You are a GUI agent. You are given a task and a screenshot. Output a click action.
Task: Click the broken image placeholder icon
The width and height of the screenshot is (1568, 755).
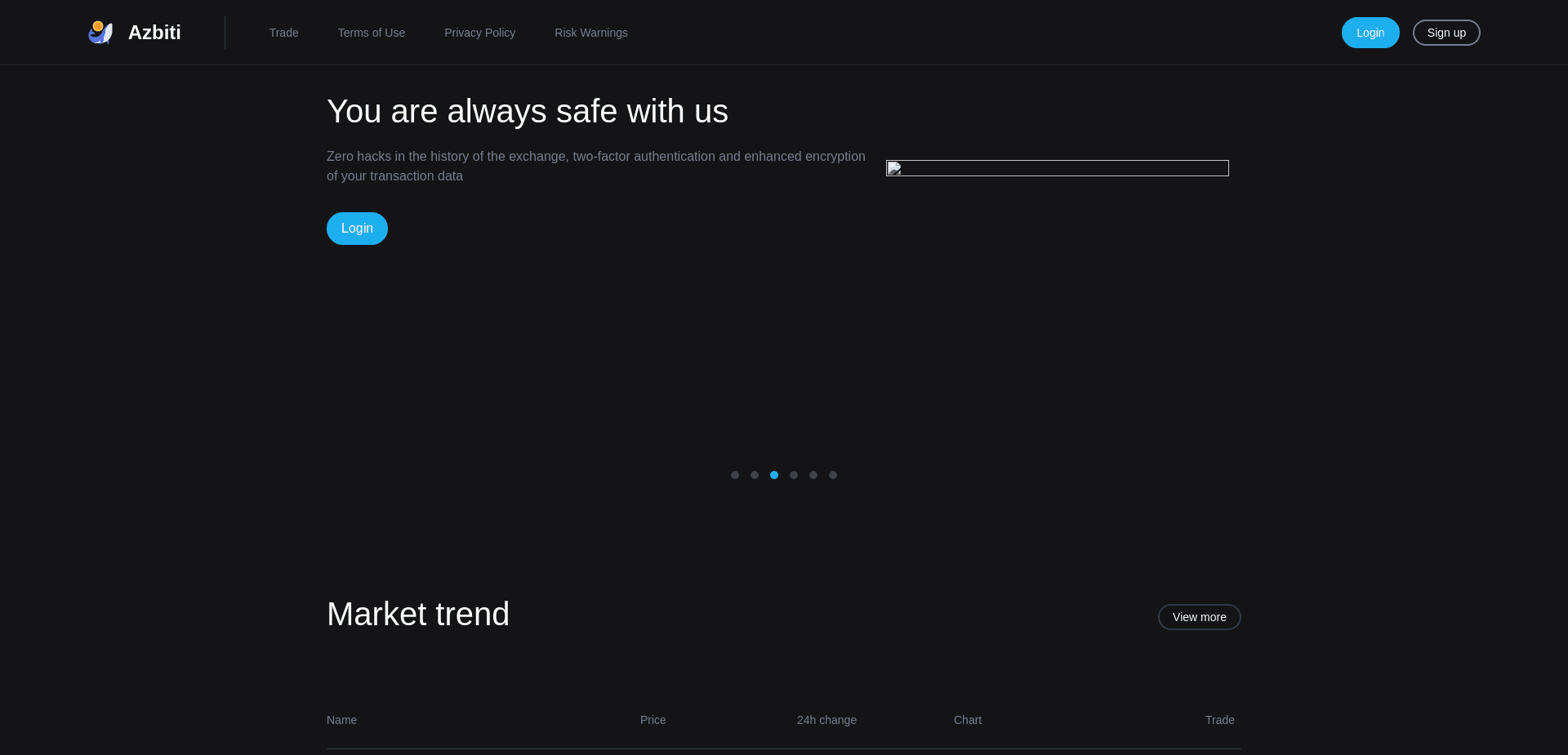(x=893, y=168)
